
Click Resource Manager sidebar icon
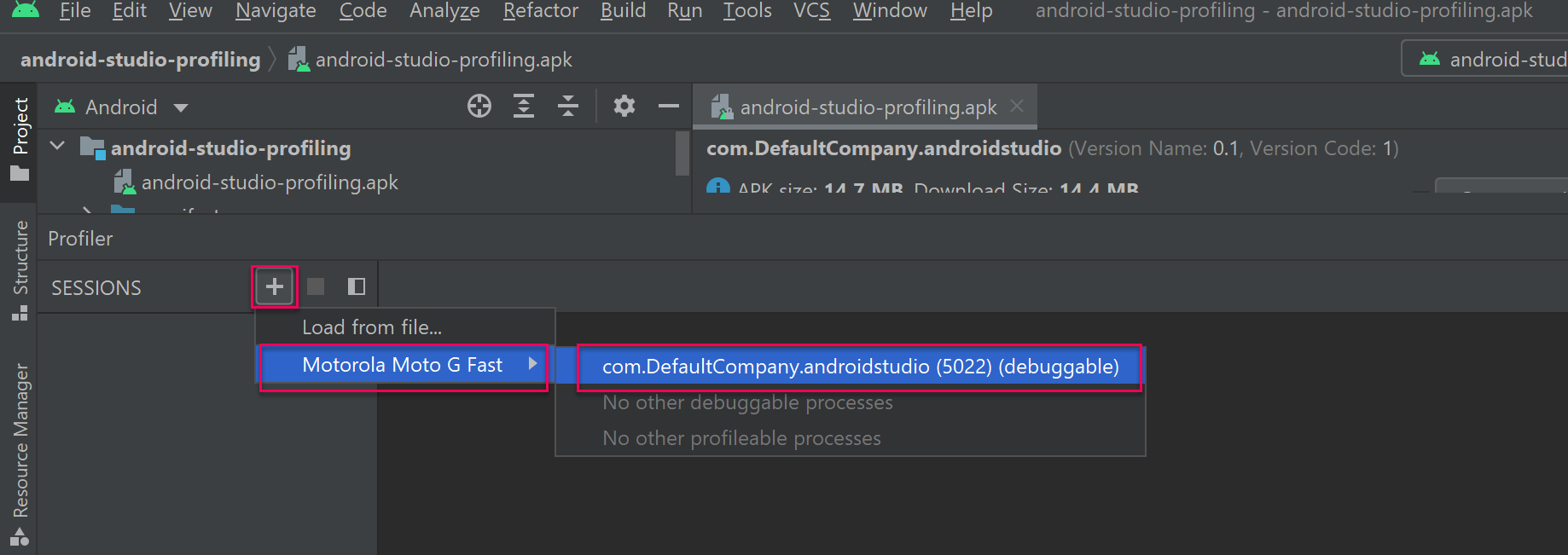point(20,537)
